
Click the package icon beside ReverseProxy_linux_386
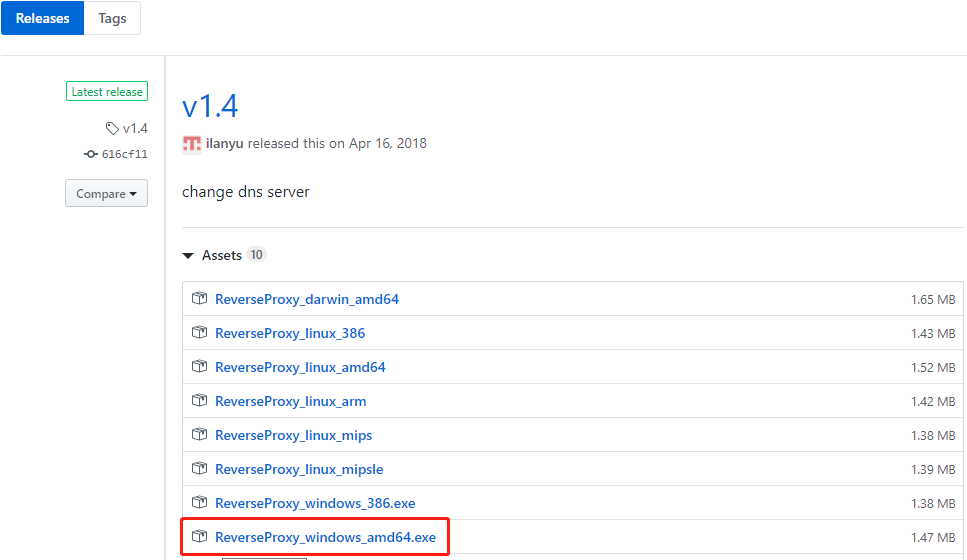[x=199, y=333]
